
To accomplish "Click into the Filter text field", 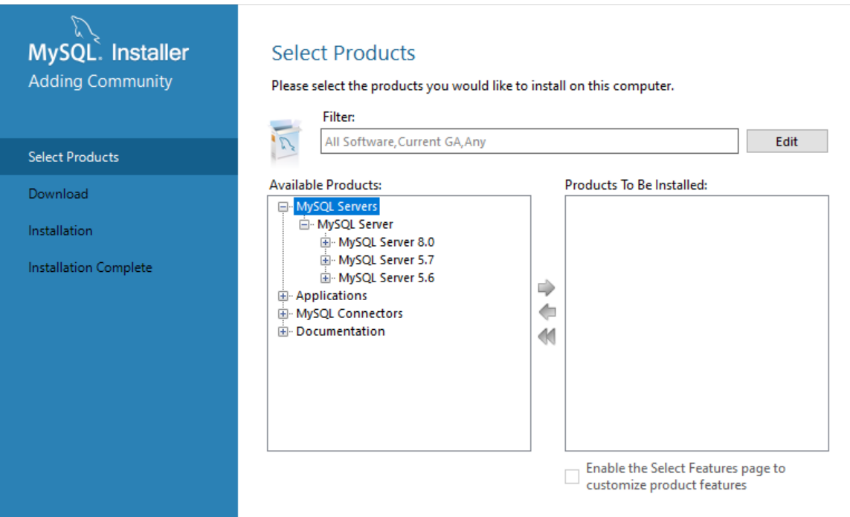I will pyautogui.click(x=529, y=141).
